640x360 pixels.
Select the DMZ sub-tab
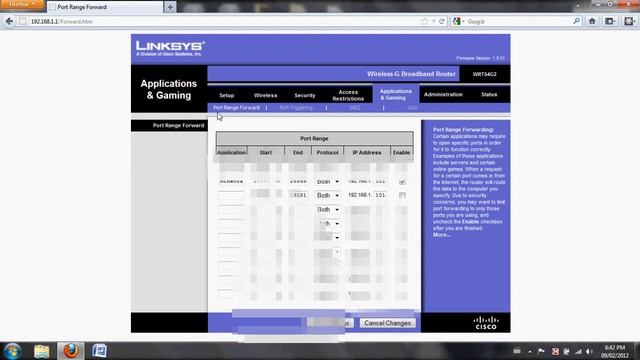355,108
